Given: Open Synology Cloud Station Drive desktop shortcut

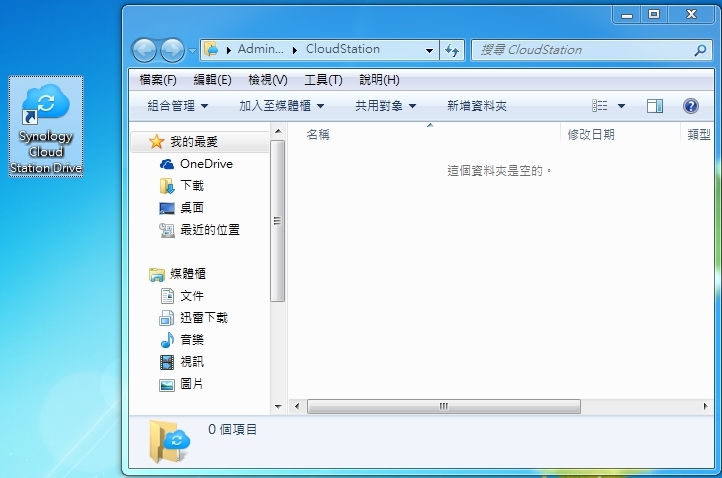Looking at the screenshot, I should [46, 126].
